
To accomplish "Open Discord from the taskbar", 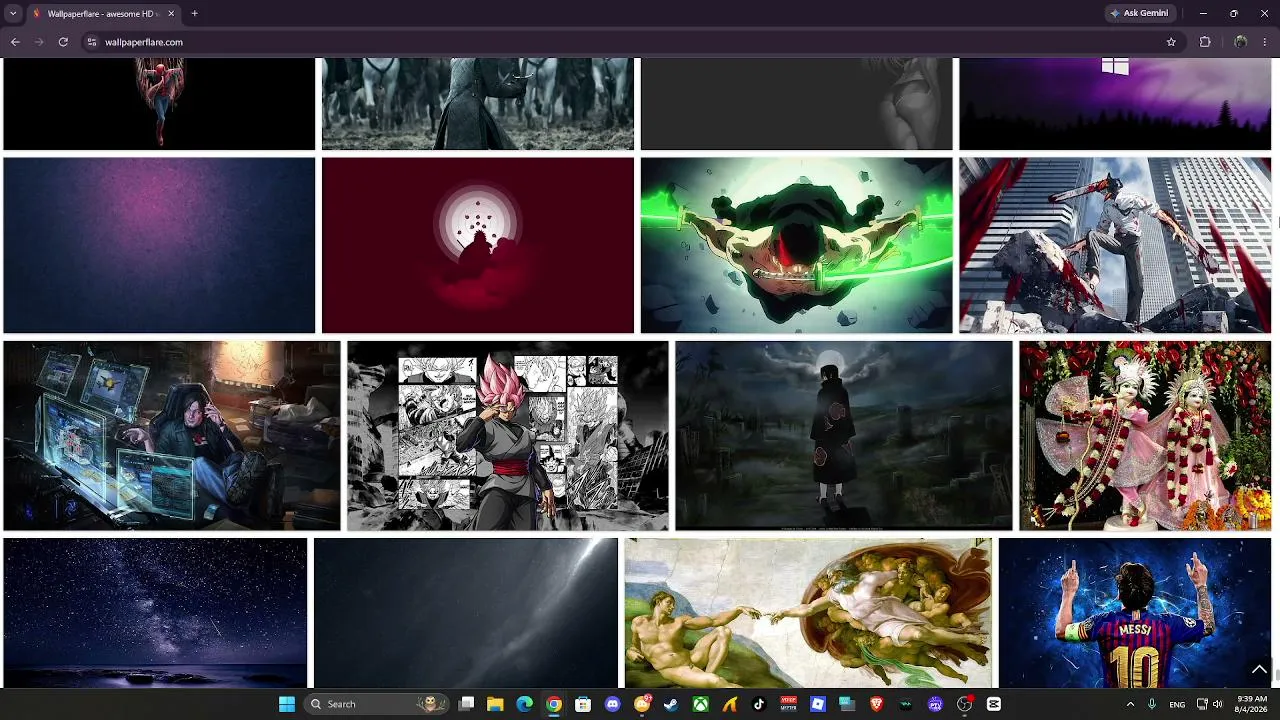I will pos(613,704).
